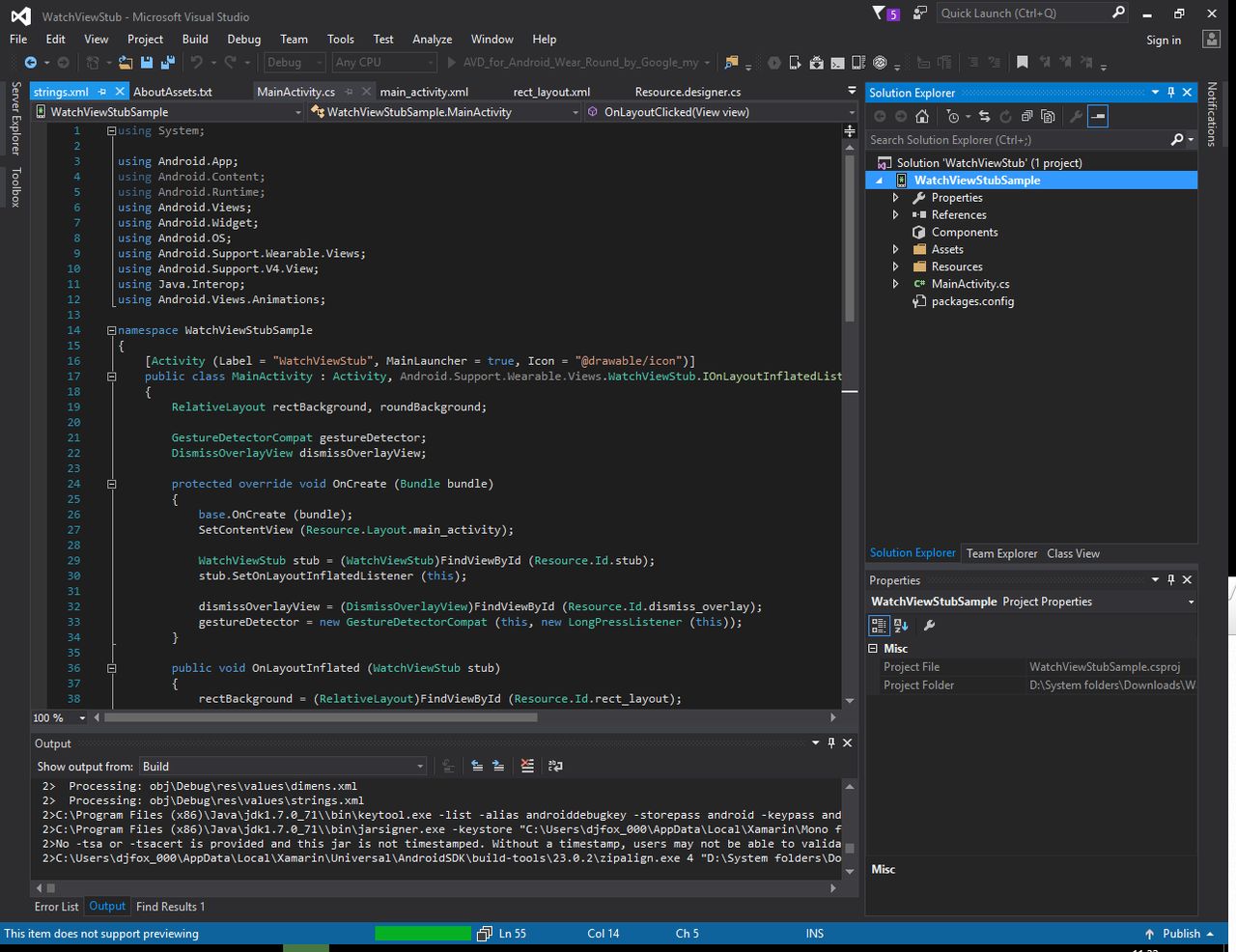Click the Home icon in Solution Explorer
This screenshot has width=1236, height=952.
coord(921,116)
